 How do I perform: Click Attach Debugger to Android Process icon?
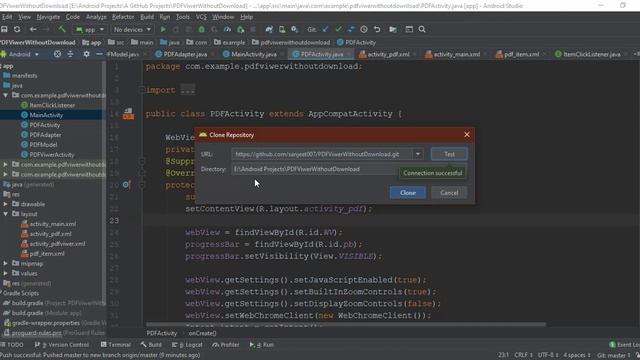tap(240, 29)
